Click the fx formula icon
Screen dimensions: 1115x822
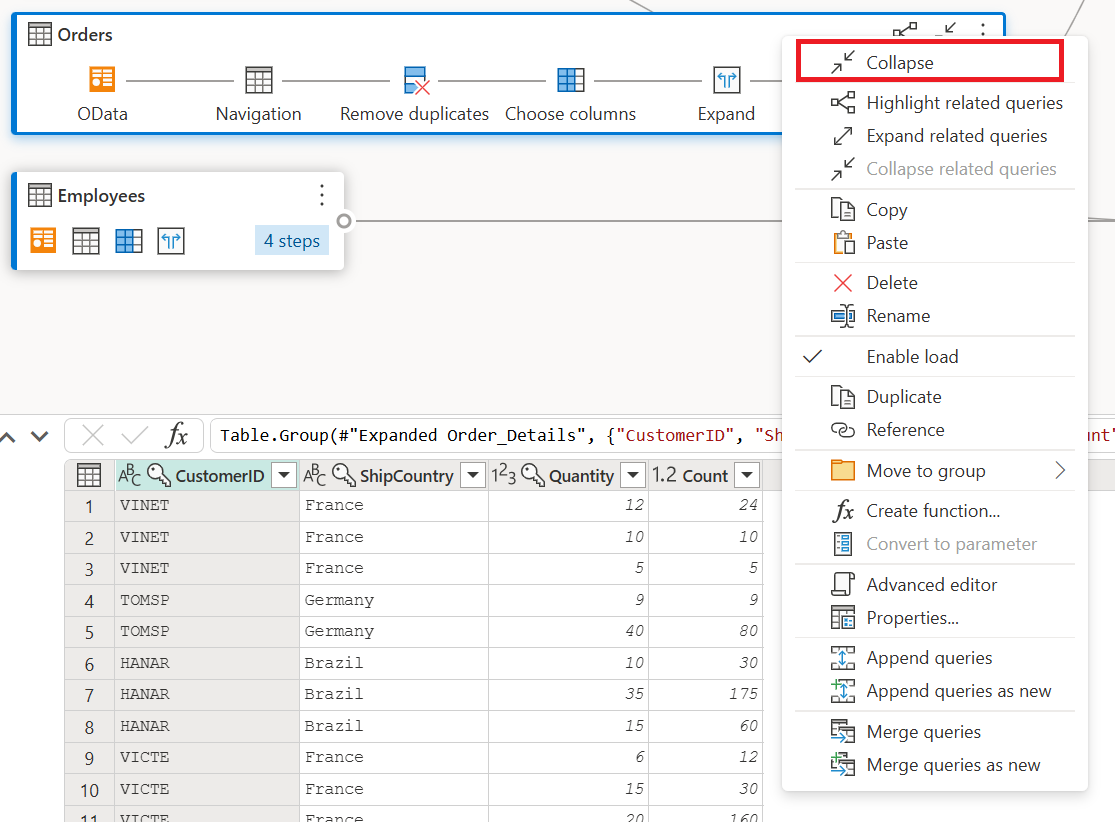tap(176, 434)
